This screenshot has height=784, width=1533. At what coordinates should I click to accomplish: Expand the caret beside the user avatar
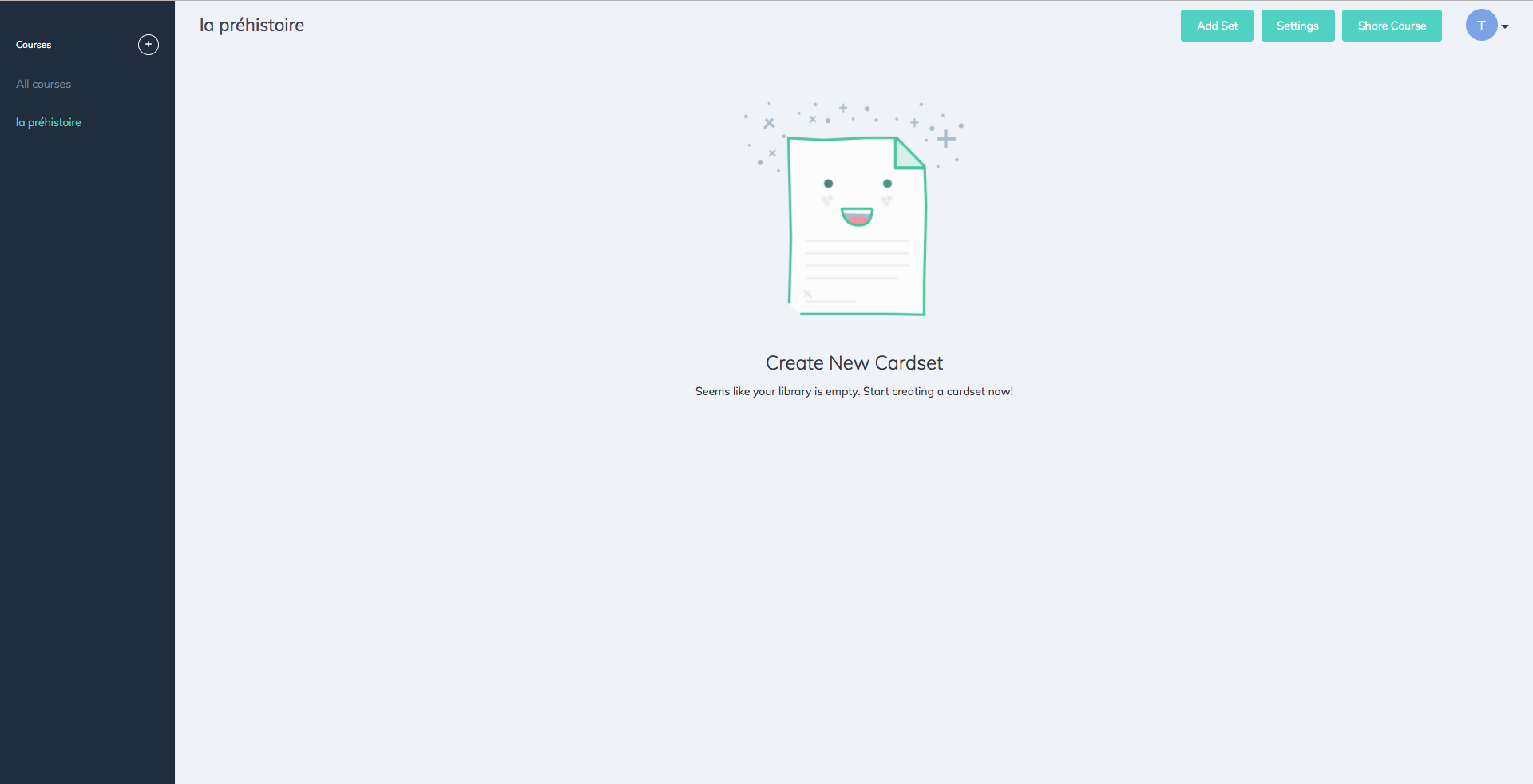[x=1505, y=26]
